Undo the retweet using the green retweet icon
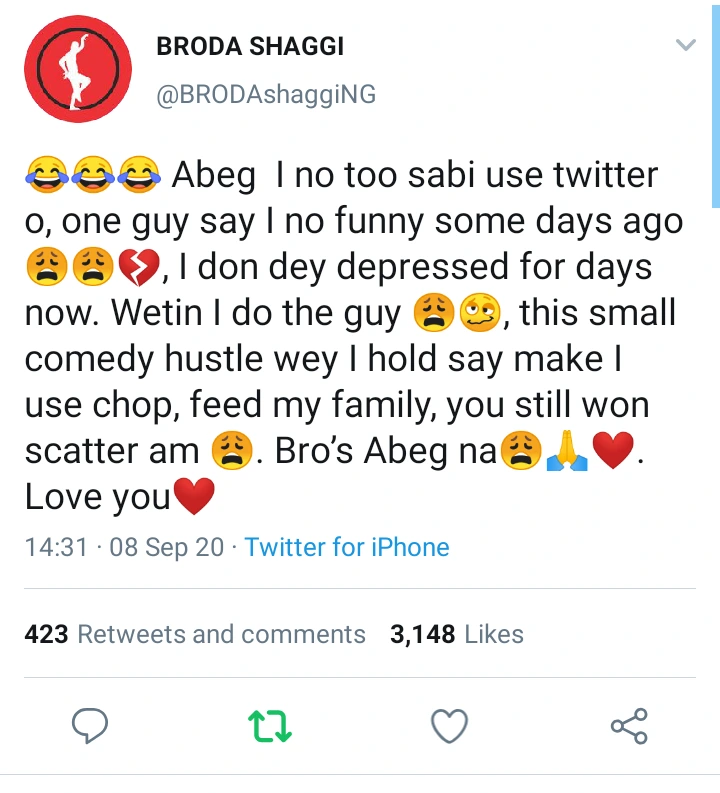This screenshot has width=720, height=793. (270, 725)
